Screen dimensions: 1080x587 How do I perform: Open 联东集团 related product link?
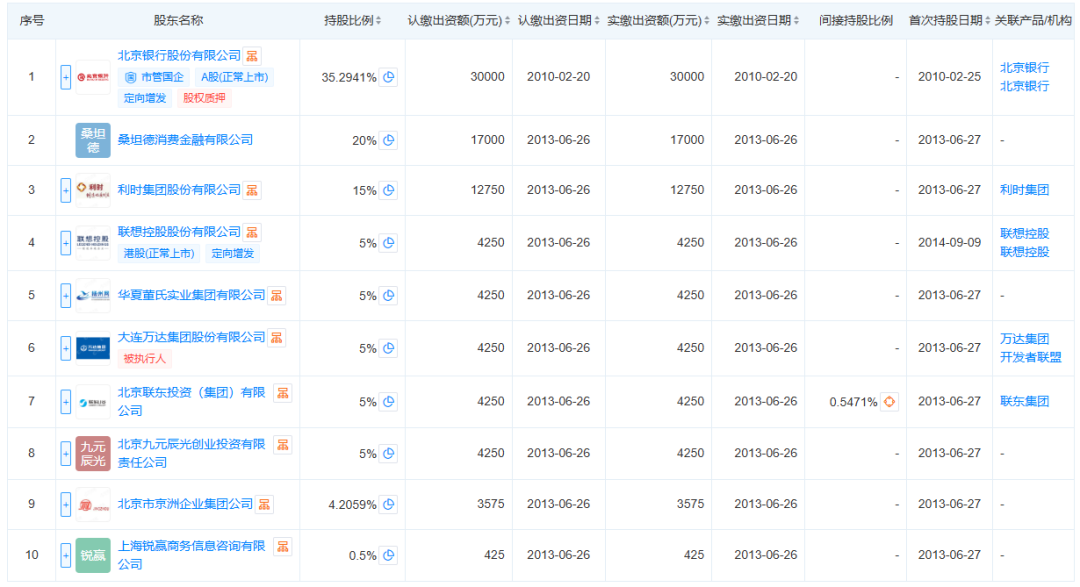1024,402
